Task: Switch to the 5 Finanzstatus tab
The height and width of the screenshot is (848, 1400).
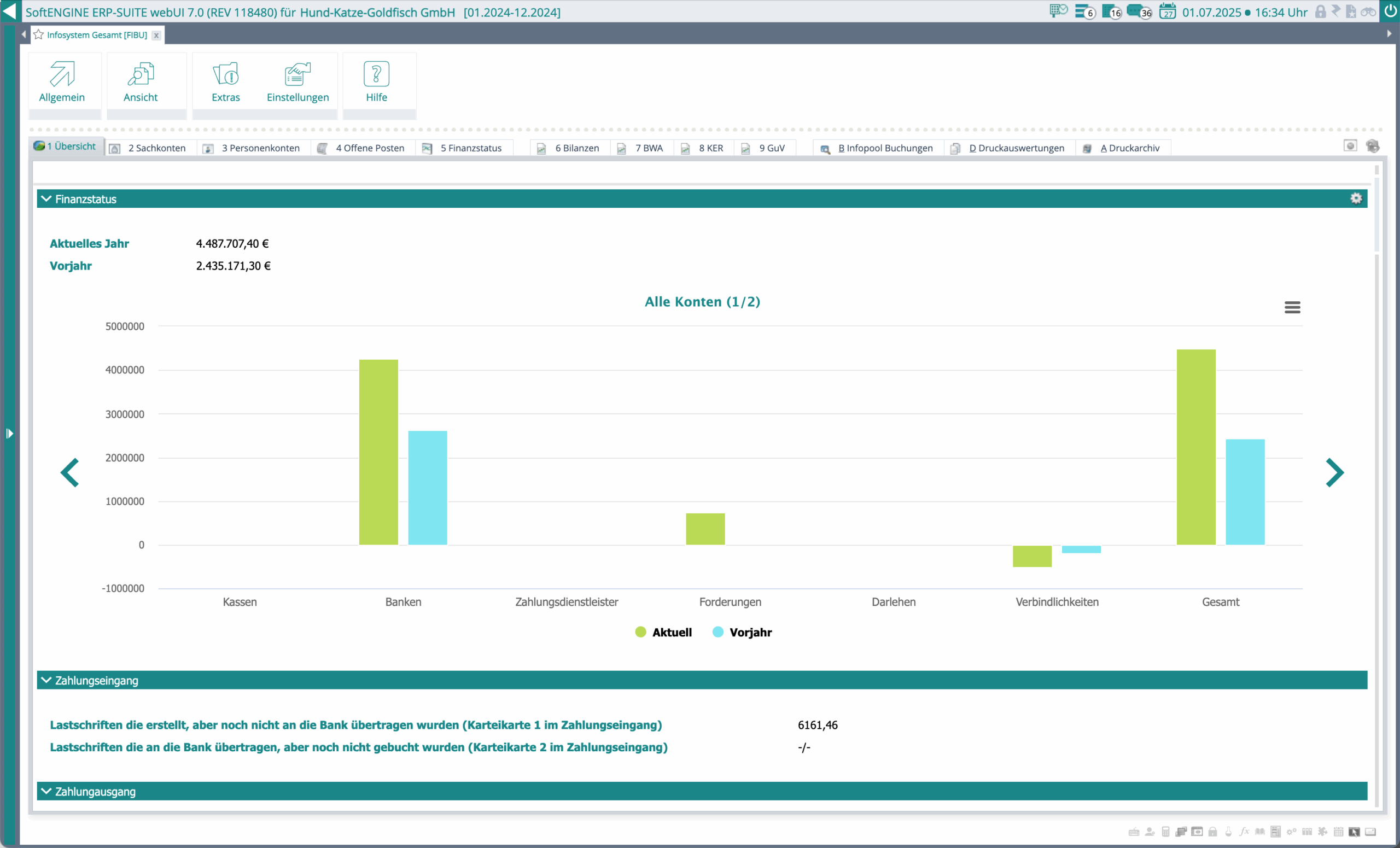Action: pos(464,148)
